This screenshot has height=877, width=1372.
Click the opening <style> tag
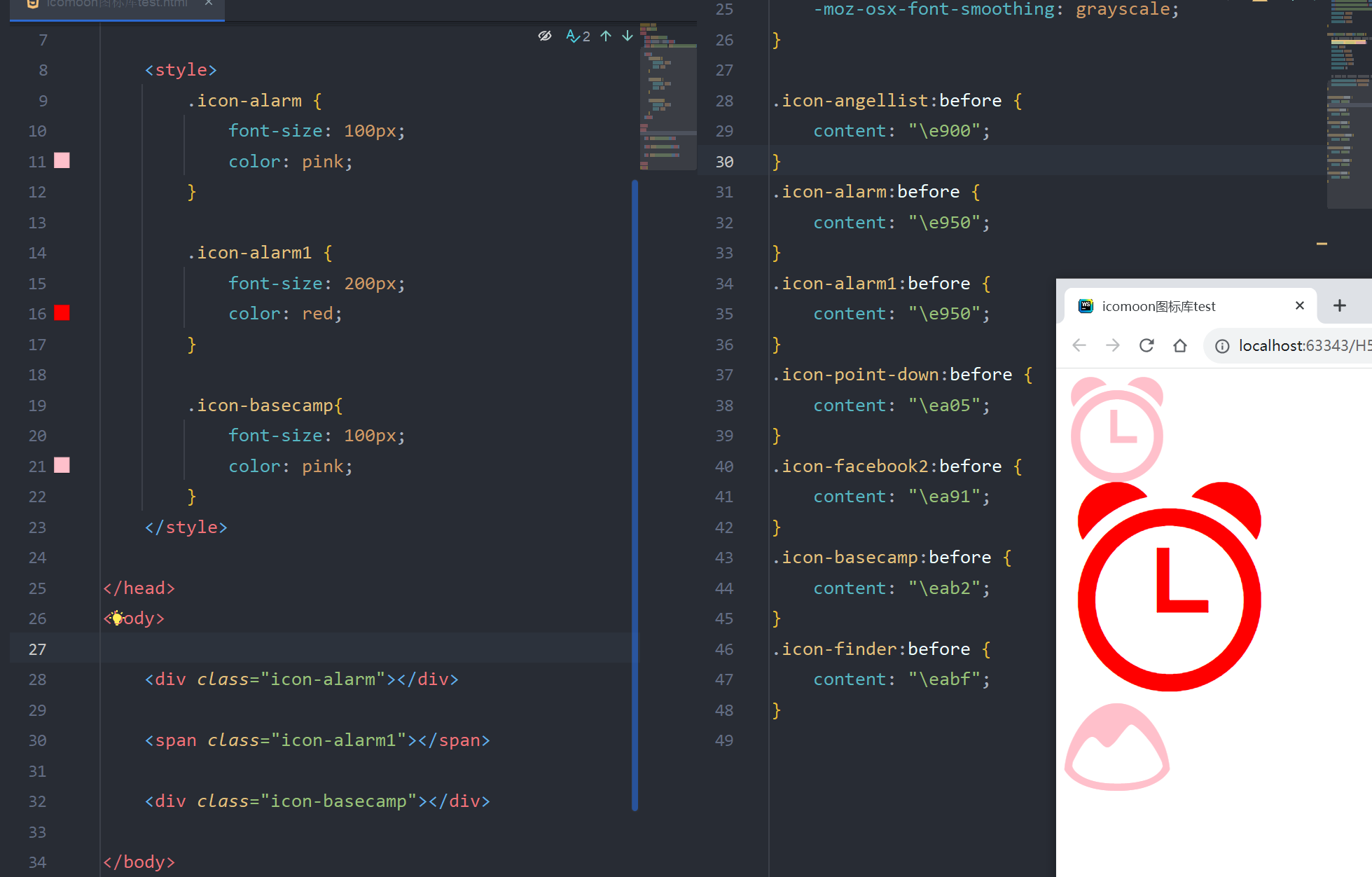point(181,70)
